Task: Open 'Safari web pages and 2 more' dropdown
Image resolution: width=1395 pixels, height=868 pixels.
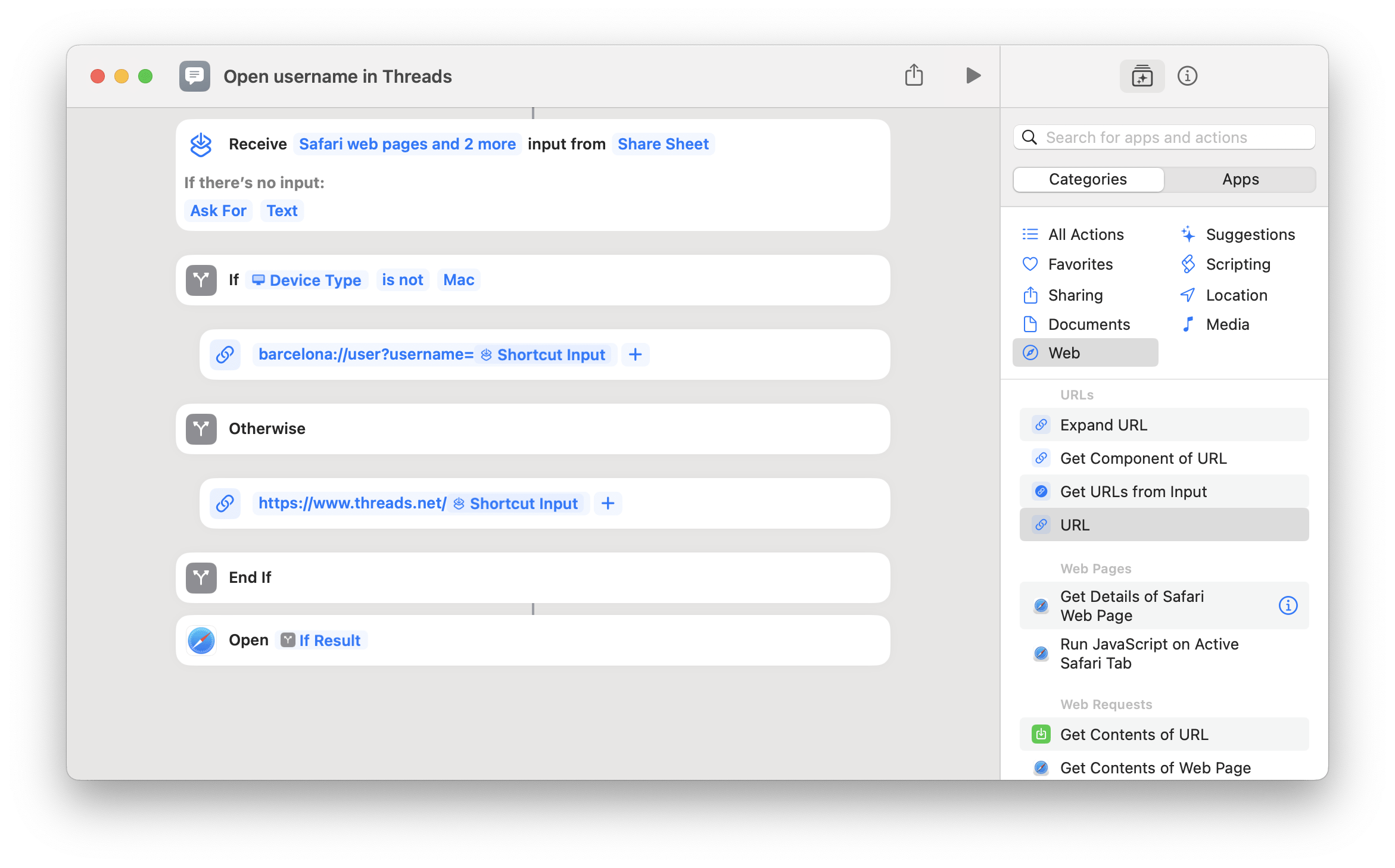Action: tap(407, 144)
